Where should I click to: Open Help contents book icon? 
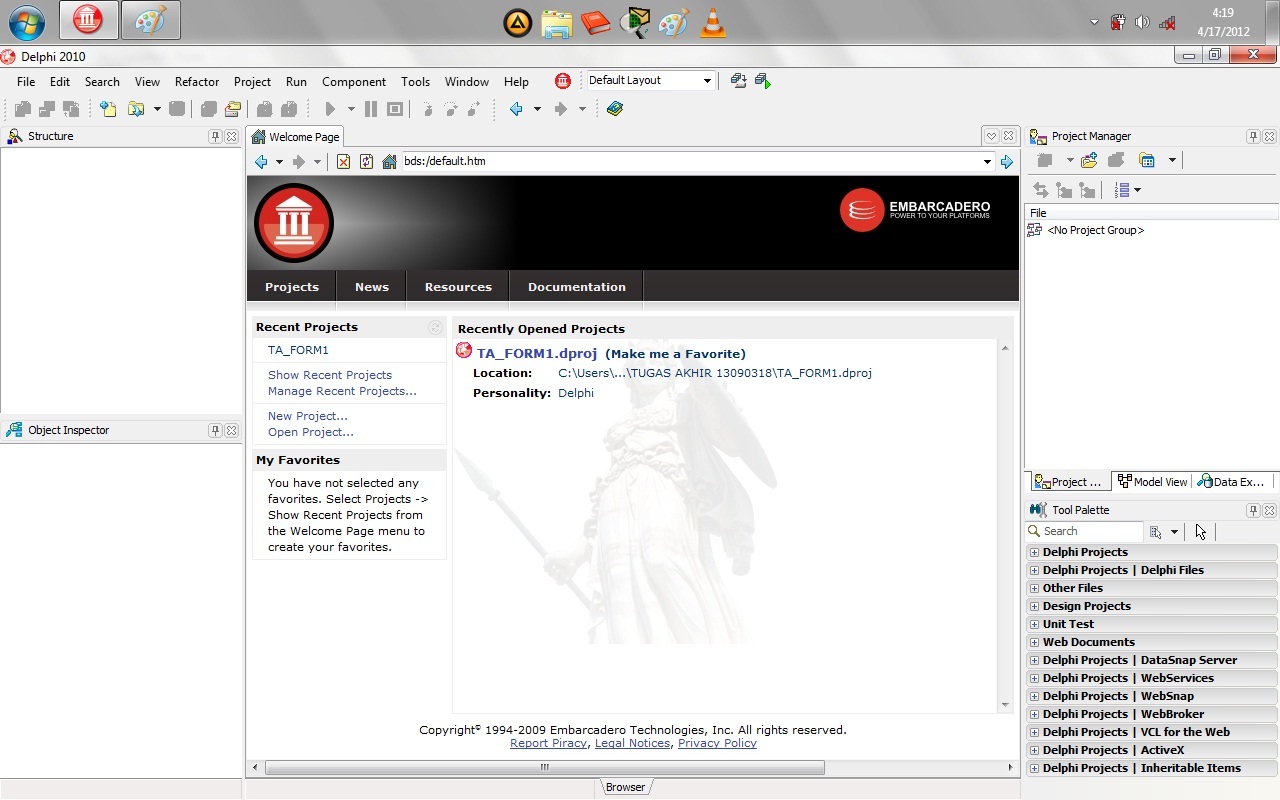[x=615, y=109]
